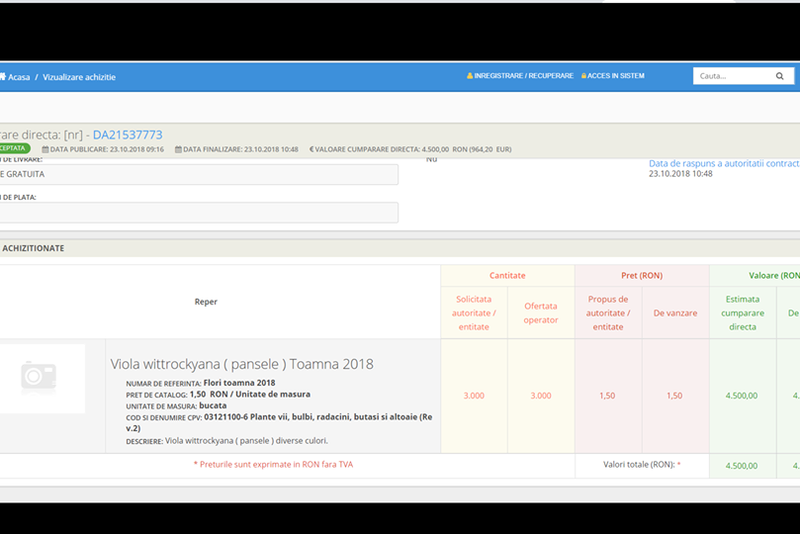Open the DA21537773 acquisition code link
This screenshot has width=800, height=534.
pos(127,135)
